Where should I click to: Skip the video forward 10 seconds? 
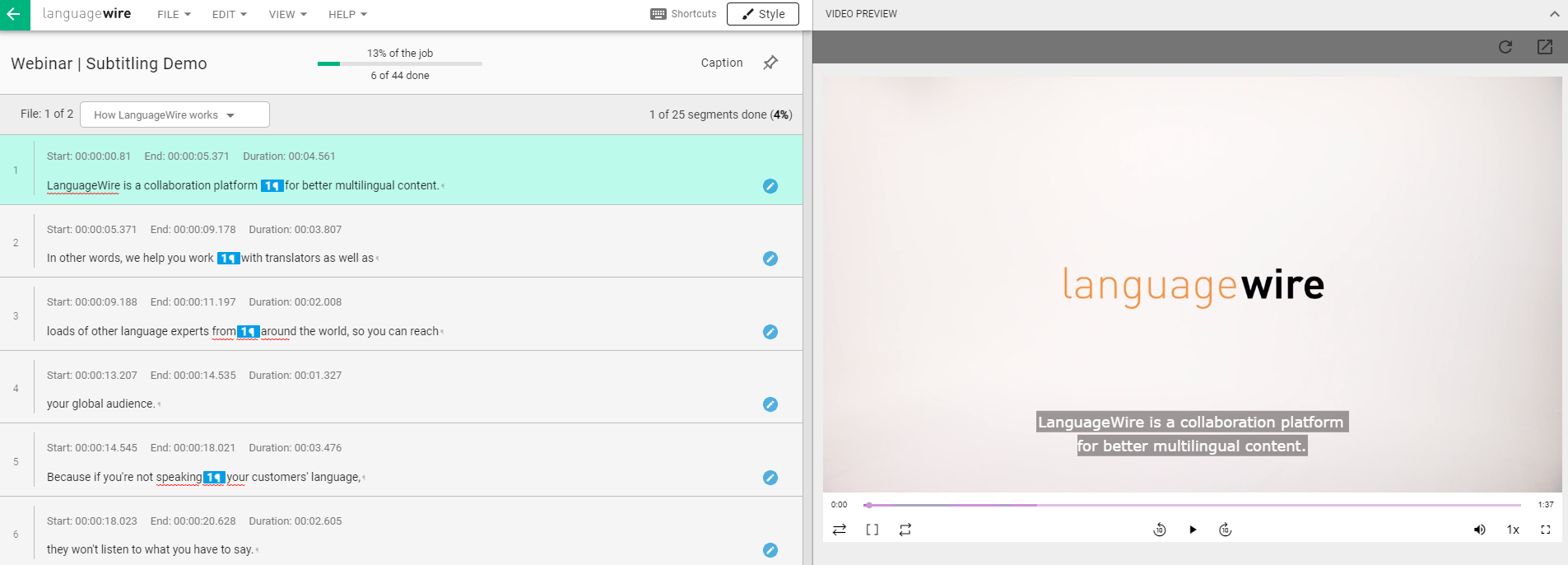point(1225,530)
